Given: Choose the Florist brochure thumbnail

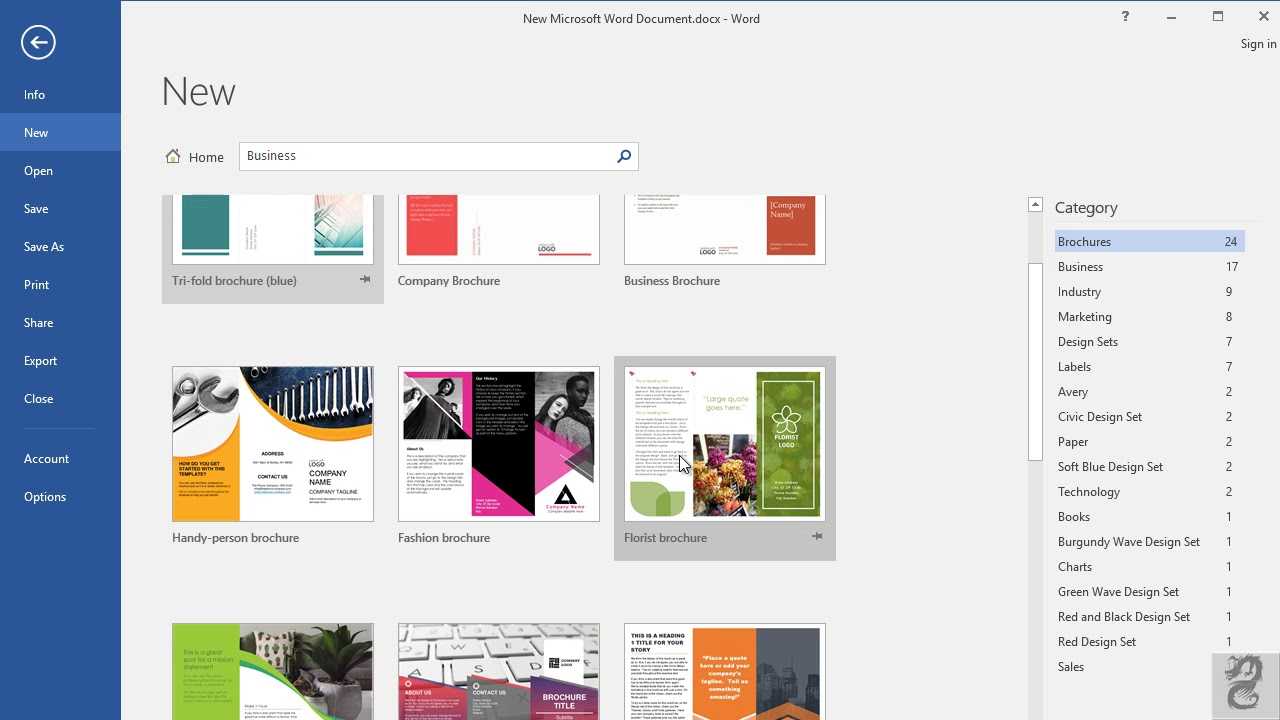Looking at the screenshot, I should click(x=725, y=444).
